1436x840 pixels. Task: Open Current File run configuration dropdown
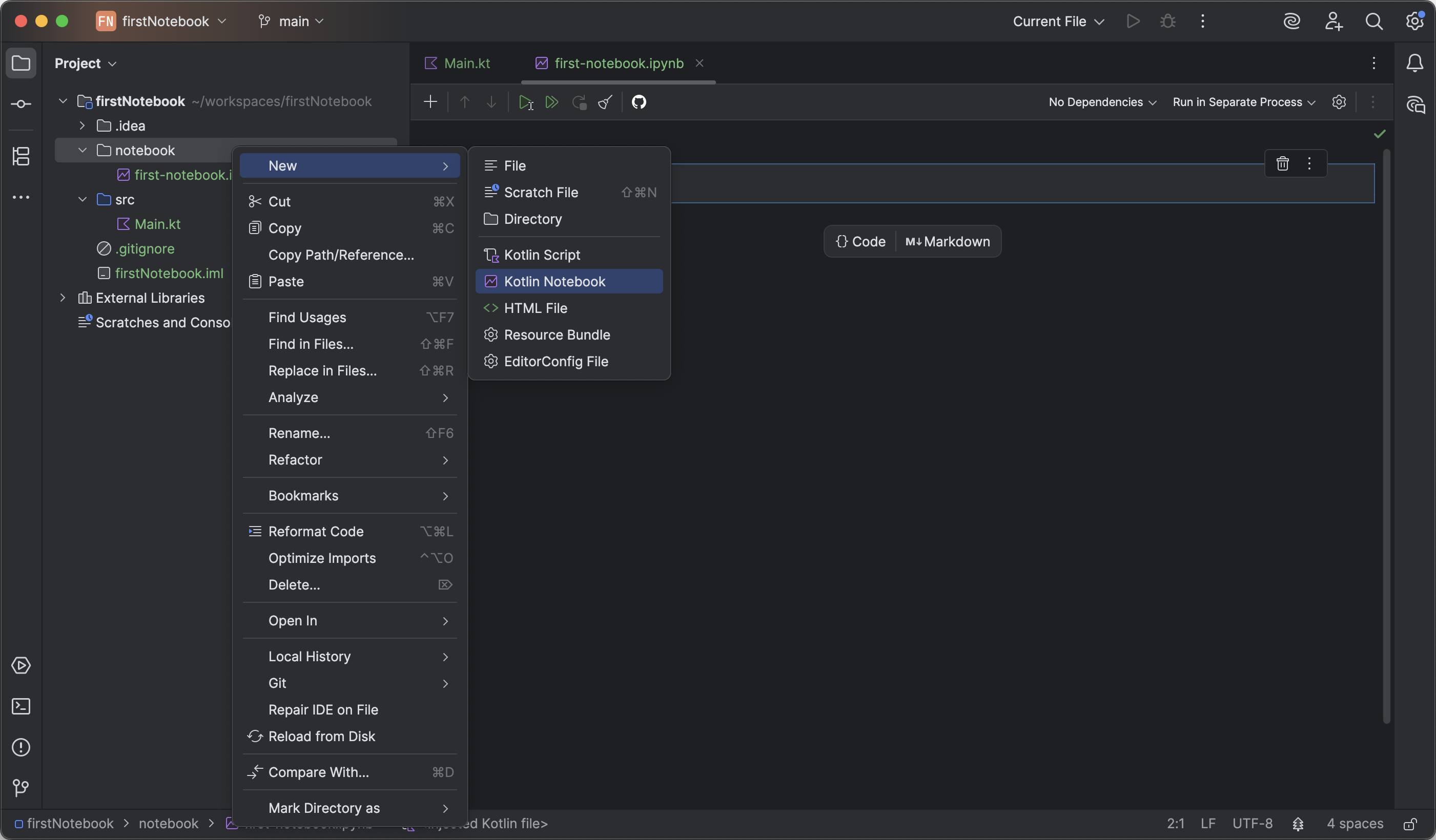pos(1059,21)
